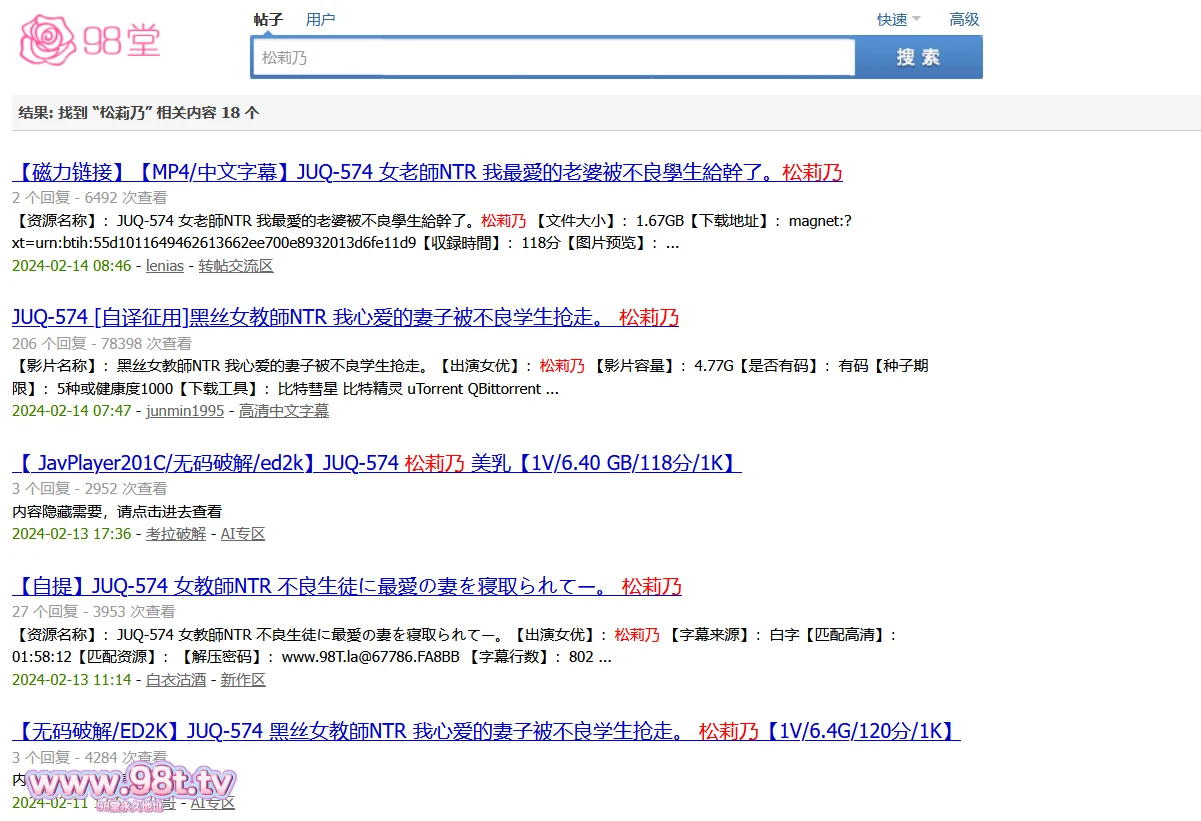Open author 考拉破解 profile link

coord(175,534)
